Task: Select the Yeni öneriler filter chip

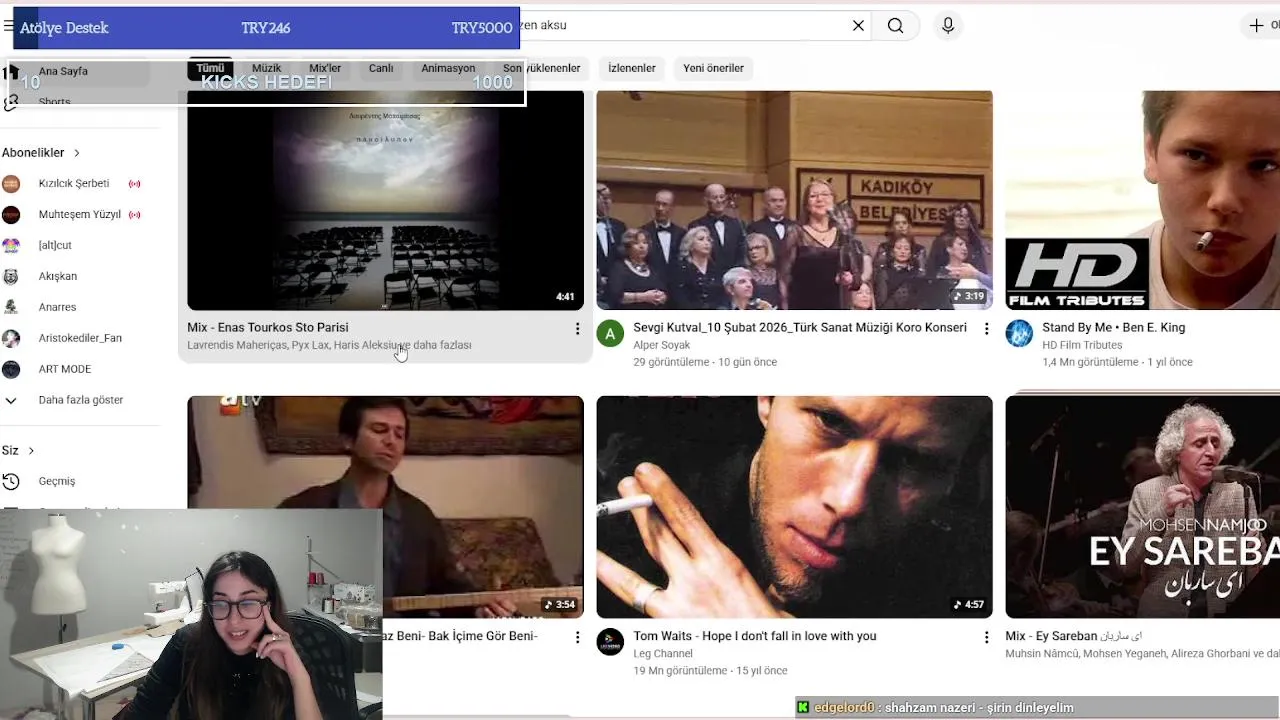Action: click(713, 68)
